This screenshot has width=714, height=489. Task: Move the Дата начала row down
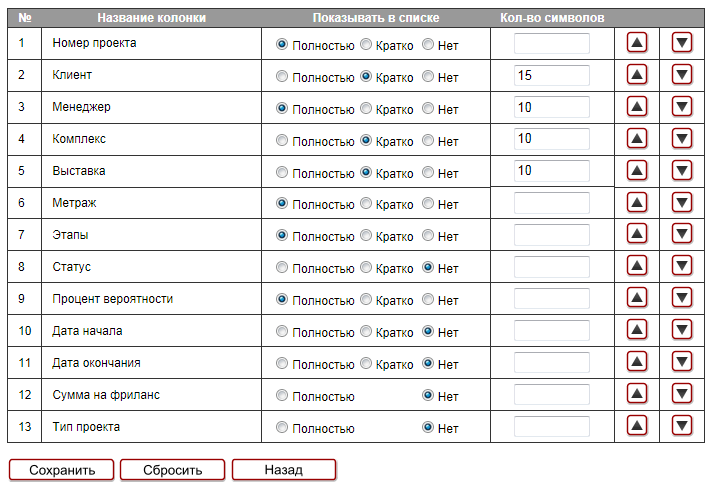[x=682, y=331]
